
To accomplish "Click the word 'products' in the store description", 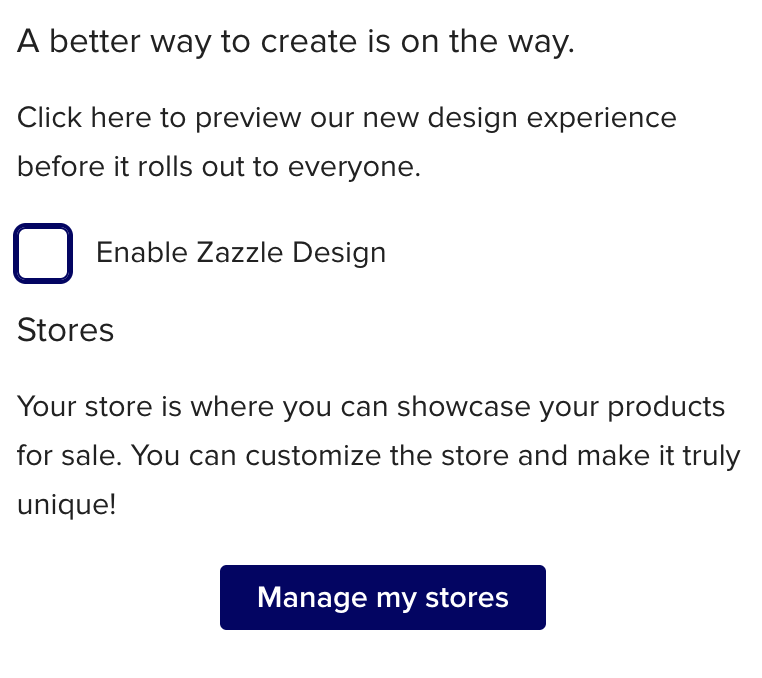I will click(666, 407).
